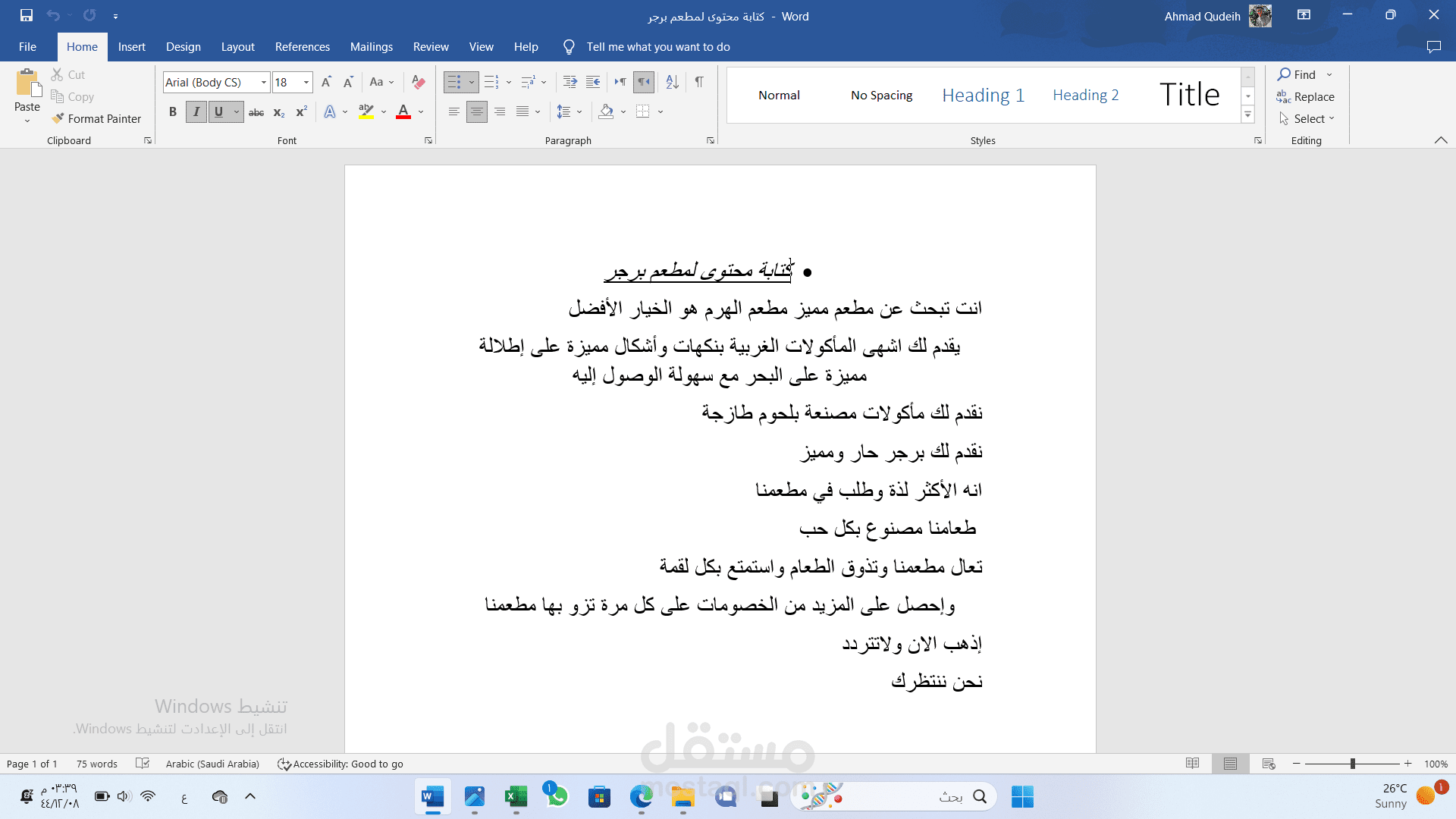Toggle Italic formatting off
This screenshot has height=819, width=1456.
click(196, 112)
